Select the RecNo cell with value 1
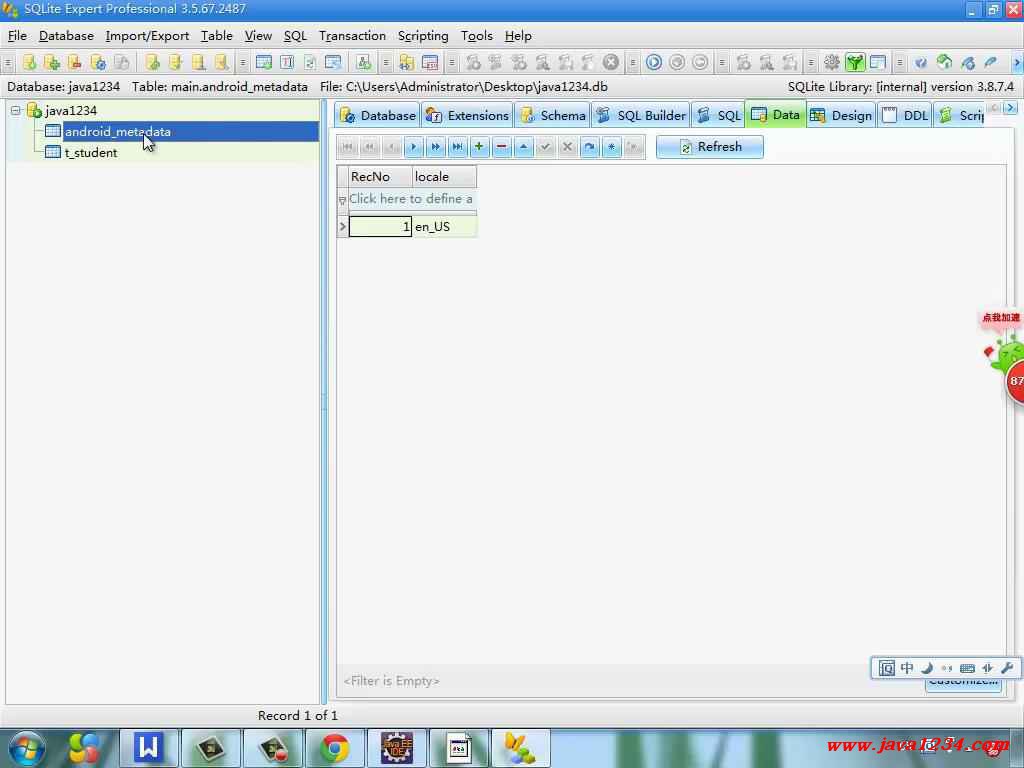Viewport: 1024px width, 768px height. (380, 227)
